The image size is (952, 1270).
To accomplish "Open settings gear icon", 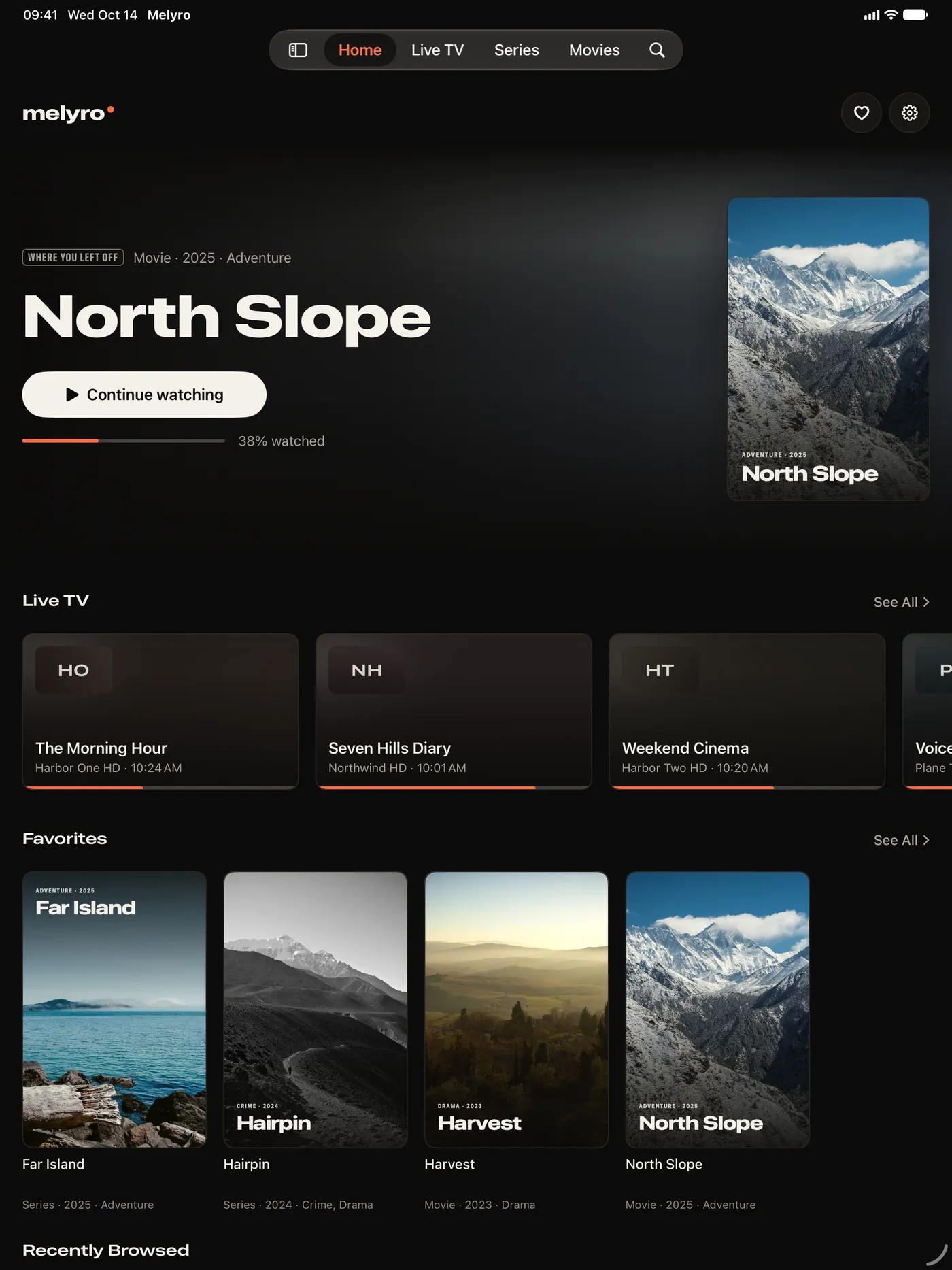I will tap(910, 112).
